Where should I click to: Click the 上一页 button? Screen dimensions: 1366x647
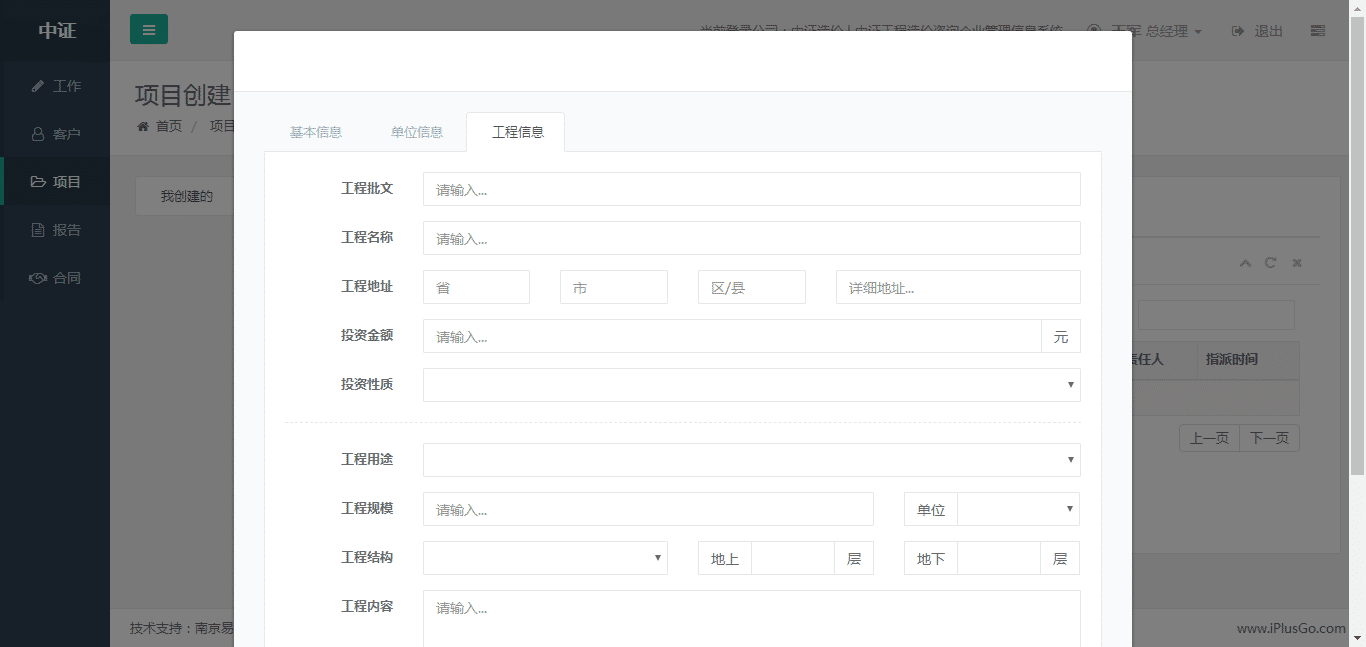(x=1209, y=438)
